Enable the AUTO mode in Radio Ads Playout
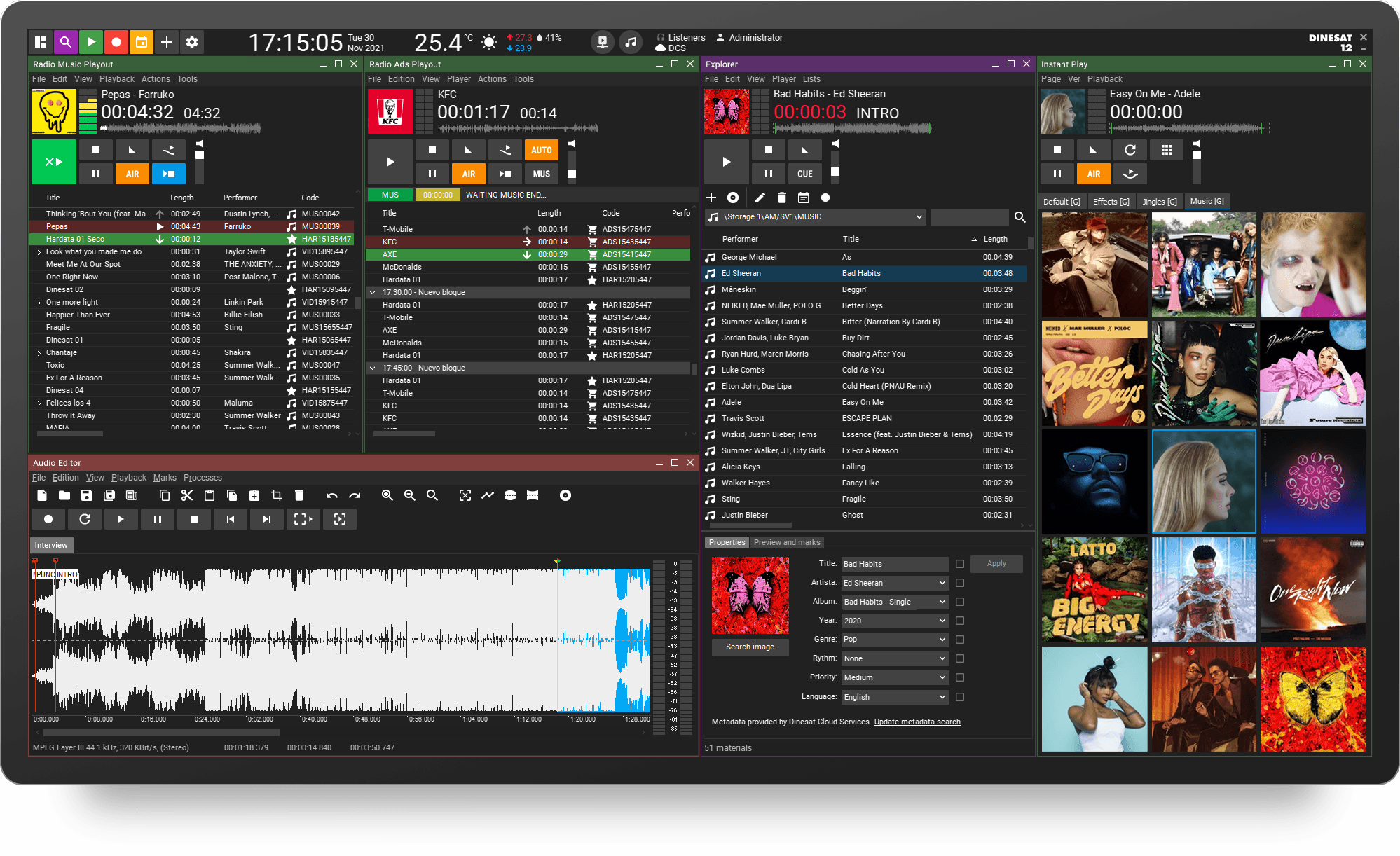Viewport: 1400px width, 856px height. (541, 149)
